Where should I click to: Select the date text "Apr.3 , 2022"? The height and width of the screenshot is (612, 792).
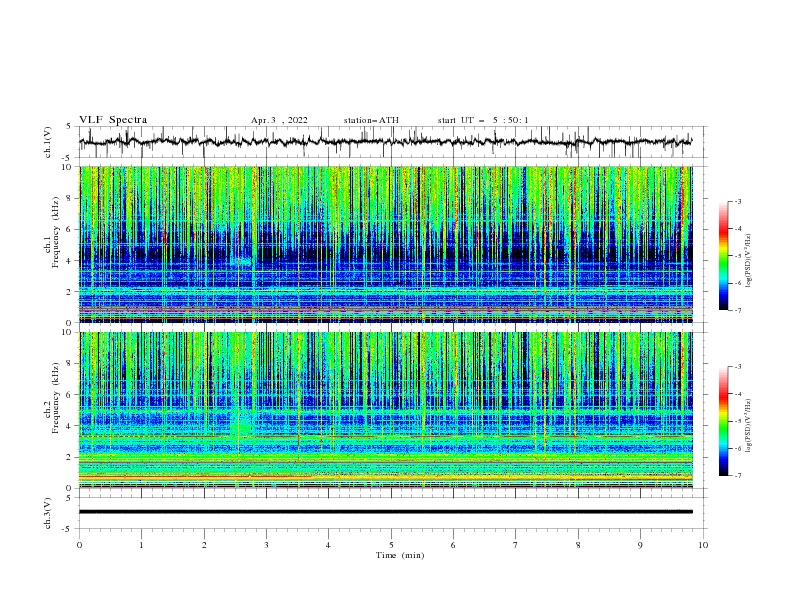(279, 120)
